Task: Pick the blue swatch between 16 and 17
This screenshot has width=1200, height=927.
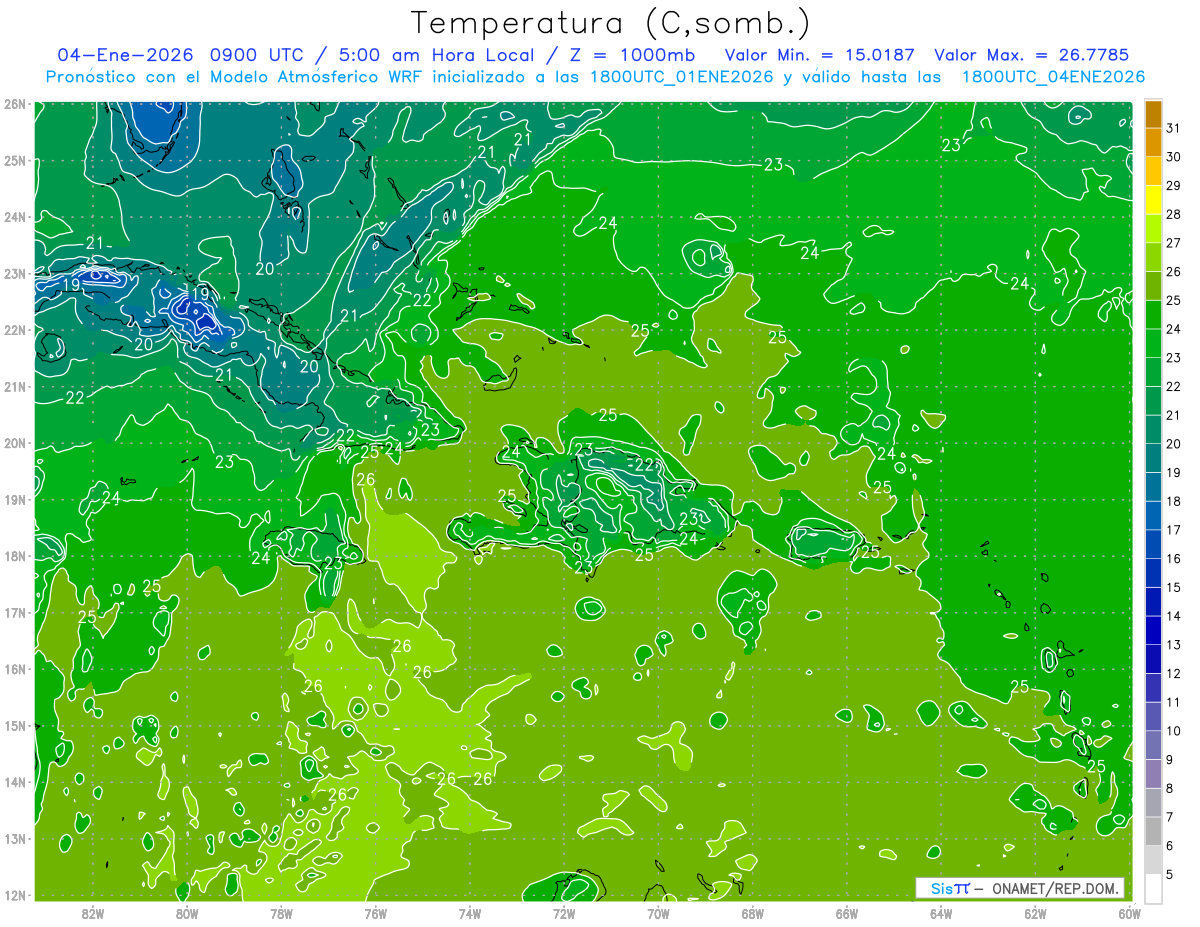Action: click(1153, 545)
